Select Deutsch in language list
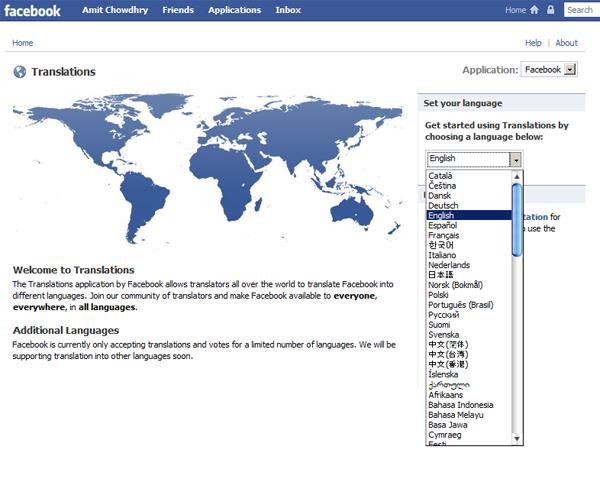600x495 pixels. coord(469,205)
